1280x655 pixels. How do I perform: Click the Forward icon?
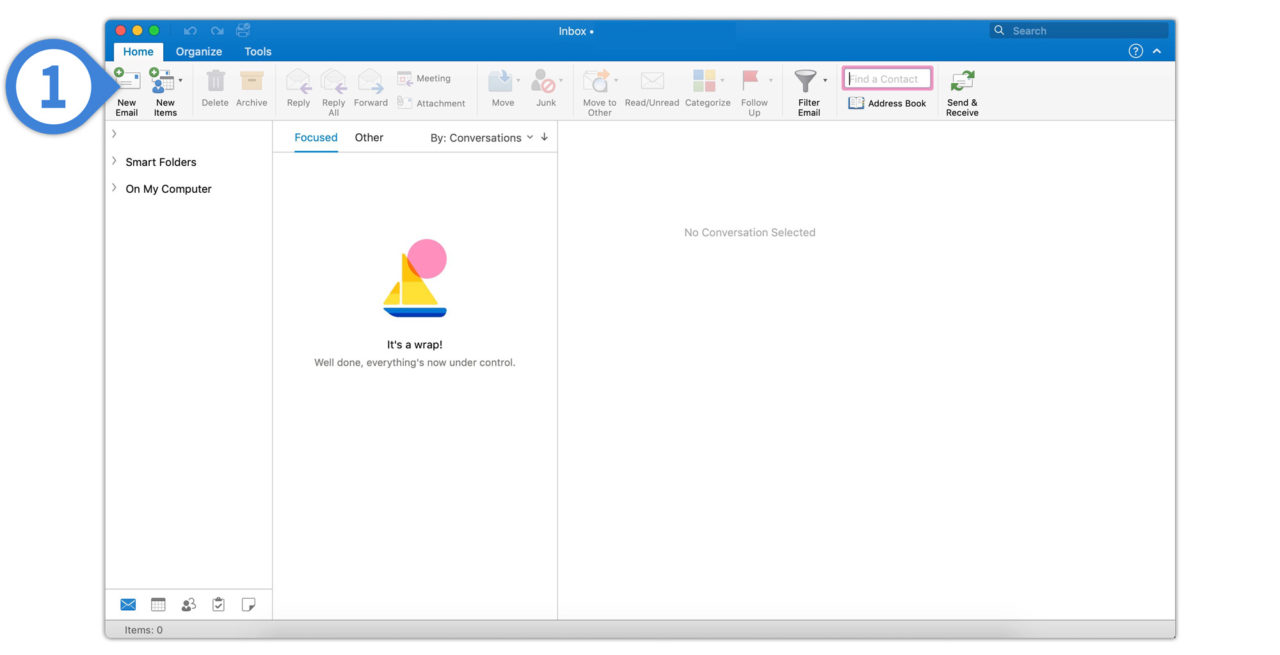pyautogui.click(x=370, y=81)
